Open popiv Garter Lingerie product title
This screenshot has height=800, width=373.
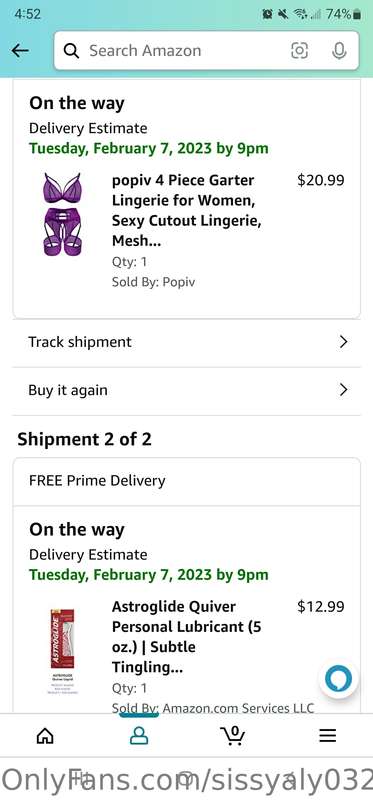(187, 210)
